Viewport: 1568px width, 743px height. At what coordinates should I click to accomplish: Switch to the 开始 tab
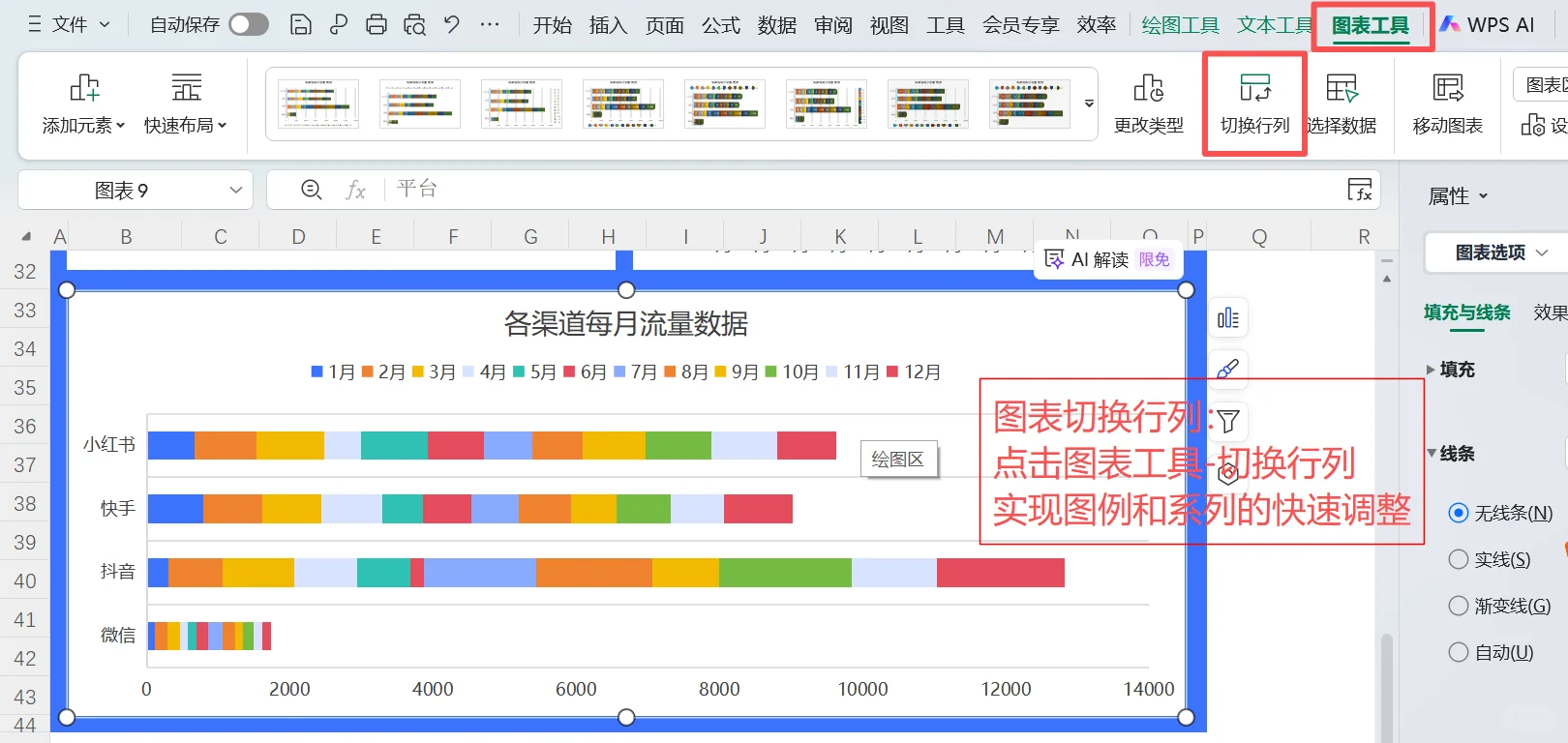click(x=553, y=25)
